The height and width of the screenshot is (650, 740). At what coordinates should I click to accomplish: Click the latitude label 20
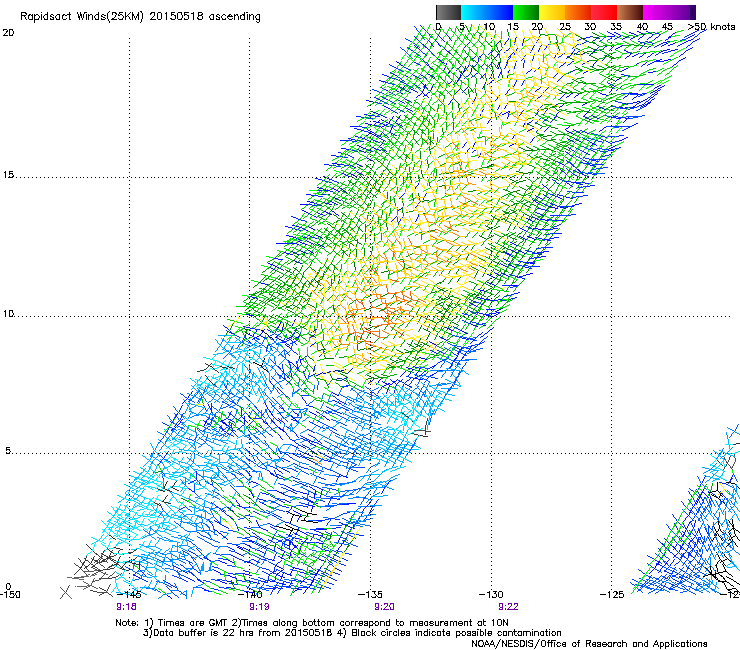point(8,33)
